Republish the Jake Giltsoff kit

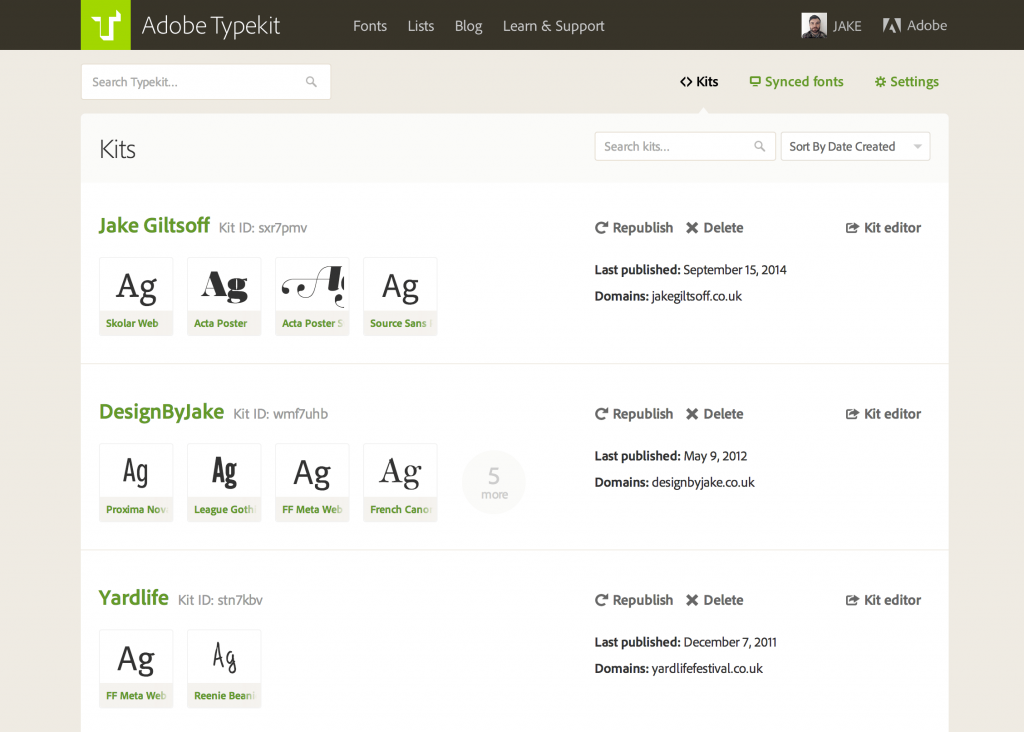point(633,228)
